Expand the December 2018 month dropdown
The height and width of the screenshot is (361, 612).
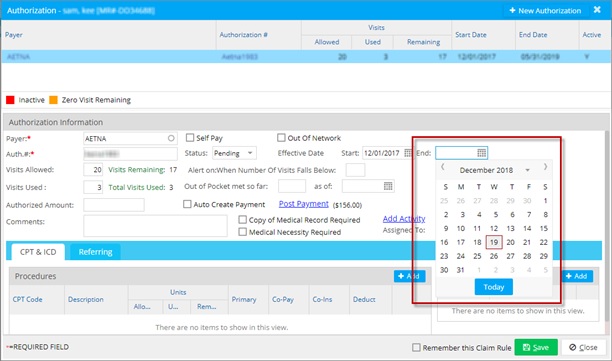527,170
